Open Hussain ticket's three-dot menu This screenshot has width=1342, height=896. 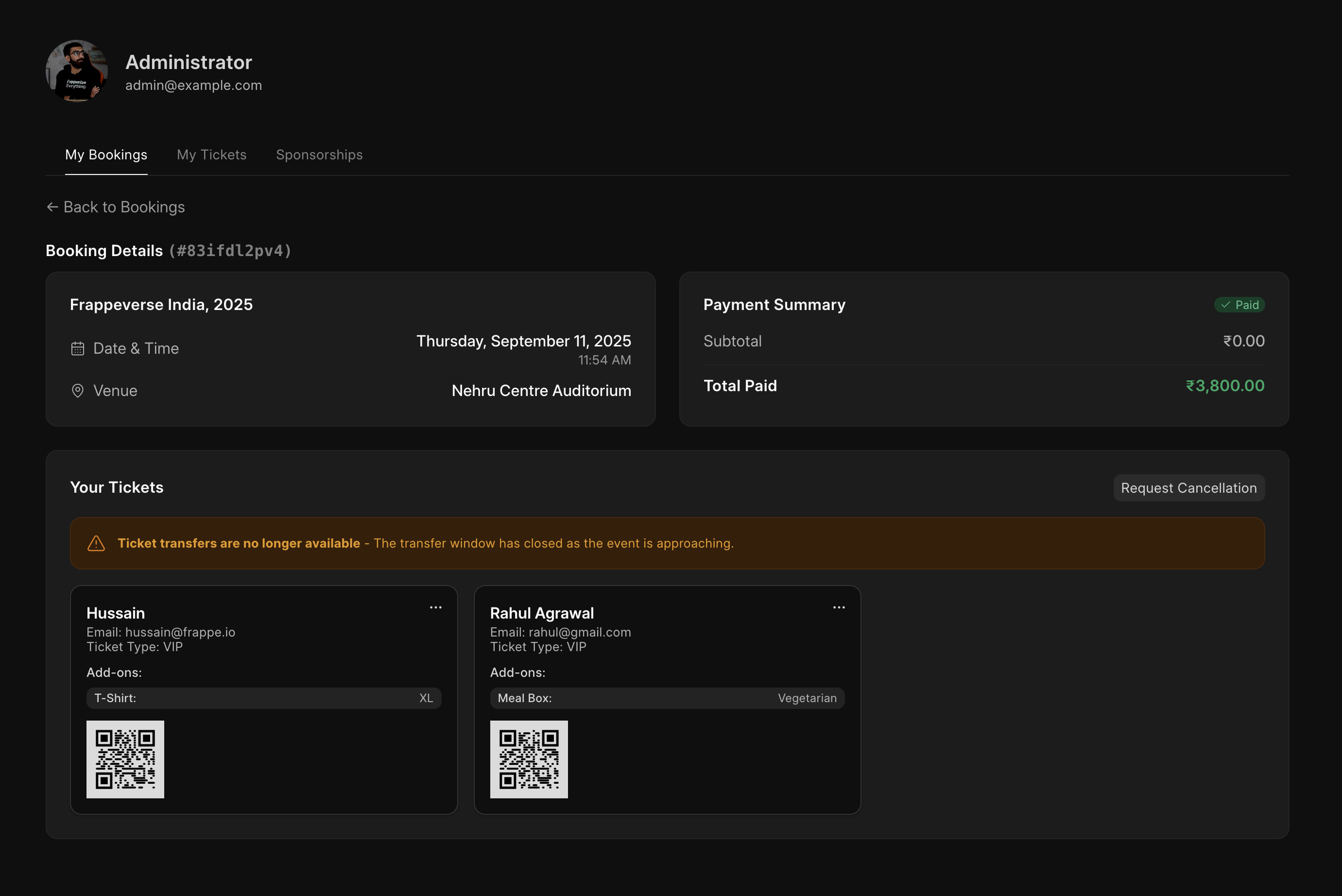(435, 607)
